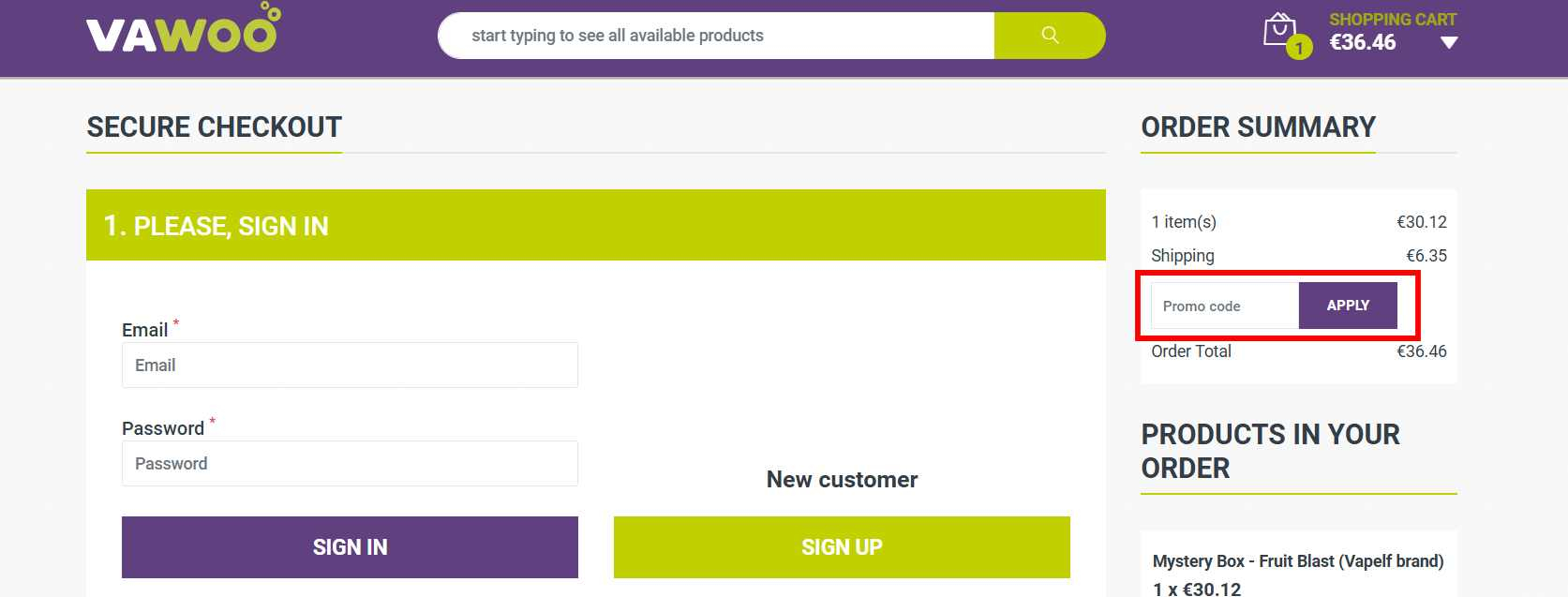
Task: Click the New customer label
Action: tap(842, 480)
